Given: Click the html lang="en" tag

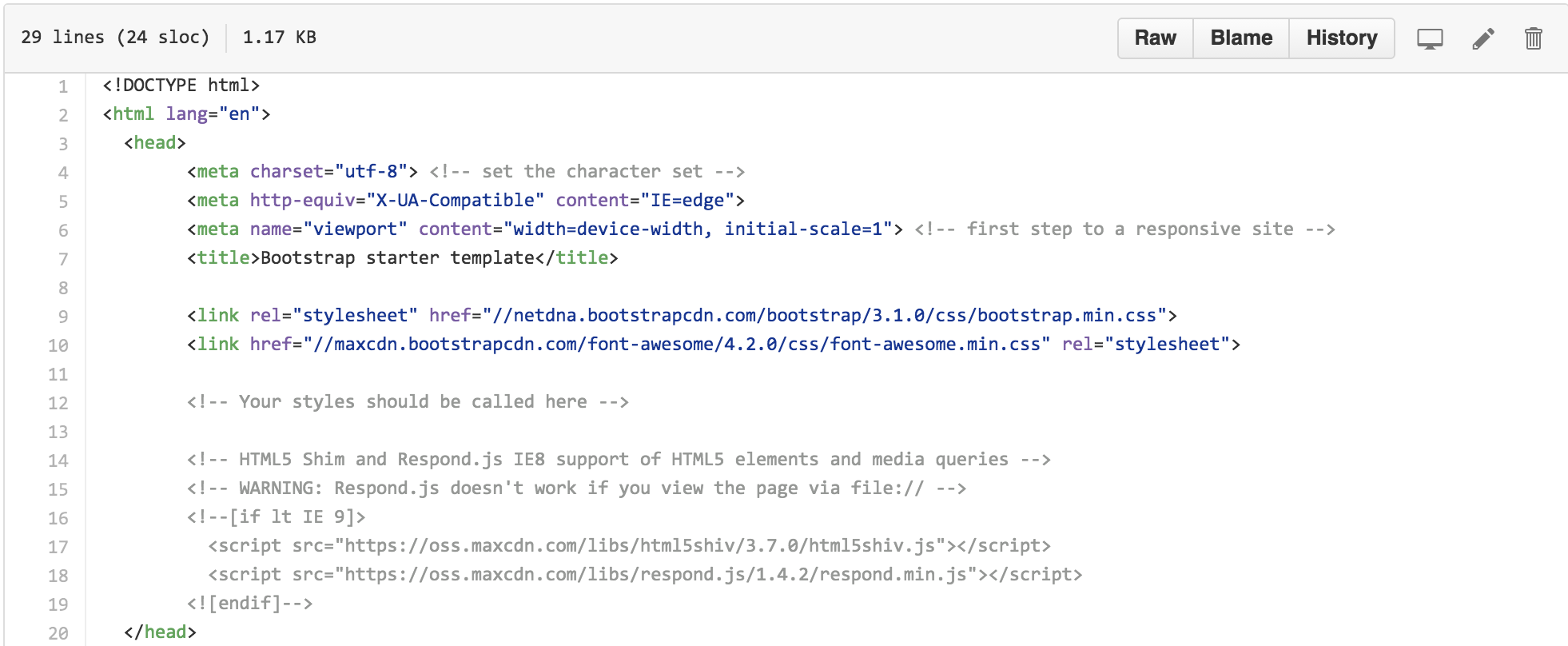Looking at the screenshot, I should (186, 114).
